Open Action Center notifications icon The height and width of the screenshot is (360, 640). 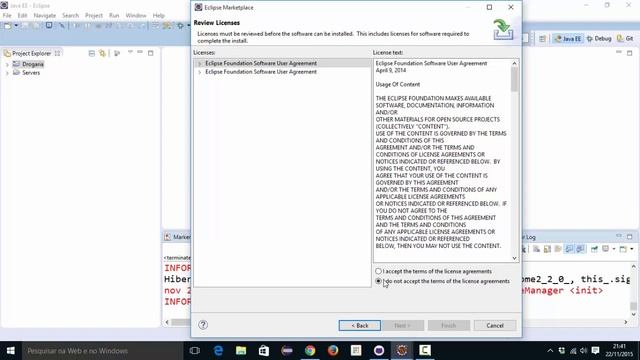click(x=596, y=351)
